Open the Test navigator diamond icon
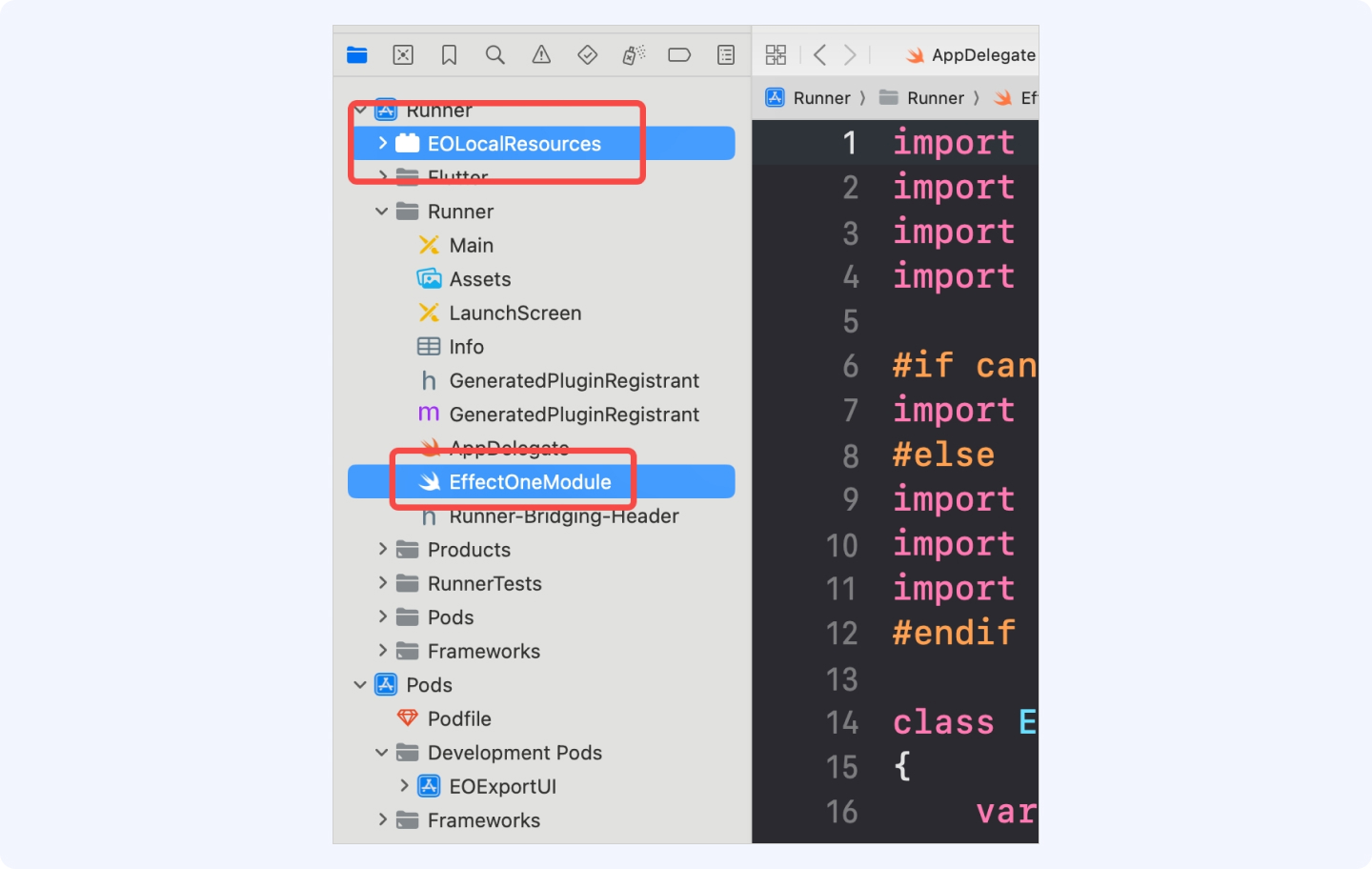The height and width of the screenshot is (869, 1372). click(x=587, y=55)
